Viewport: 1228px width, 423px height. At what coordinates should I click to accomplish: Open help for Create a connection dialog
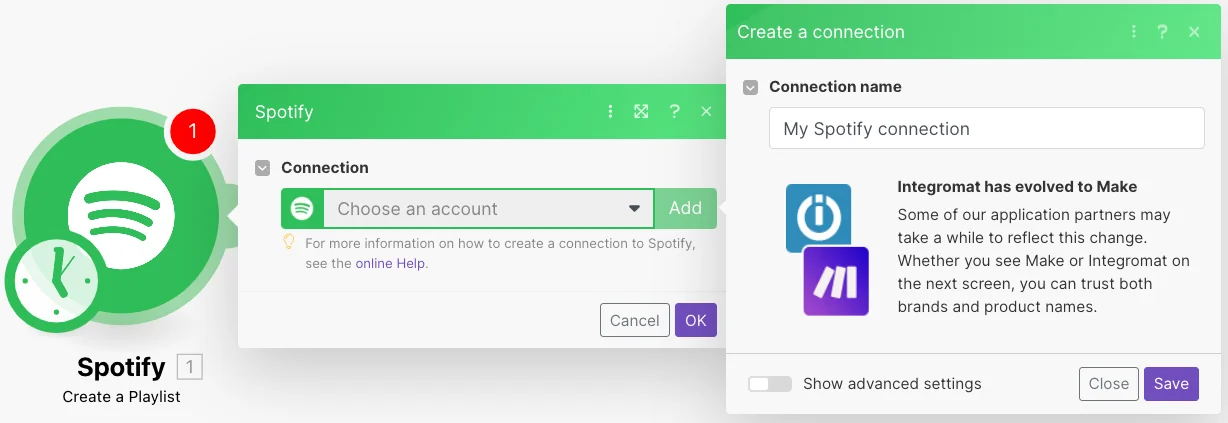tap(1162, 32)
